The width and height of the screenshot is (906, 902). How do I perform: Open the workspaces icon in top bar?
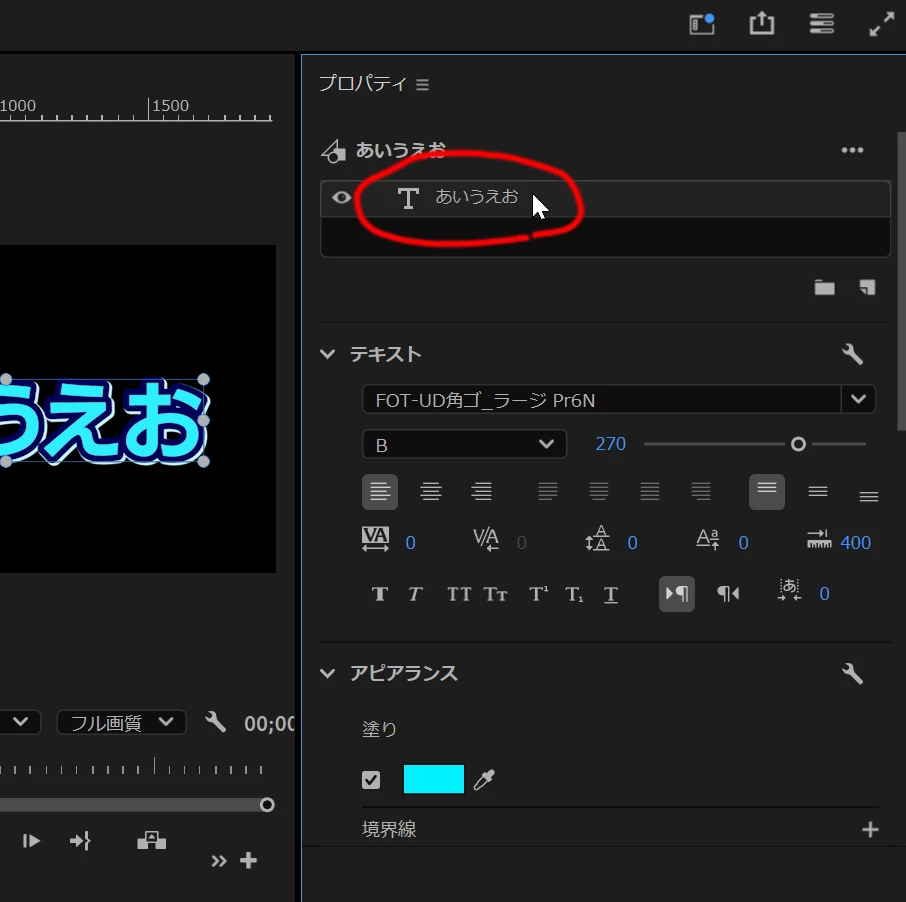click(702, 24)
